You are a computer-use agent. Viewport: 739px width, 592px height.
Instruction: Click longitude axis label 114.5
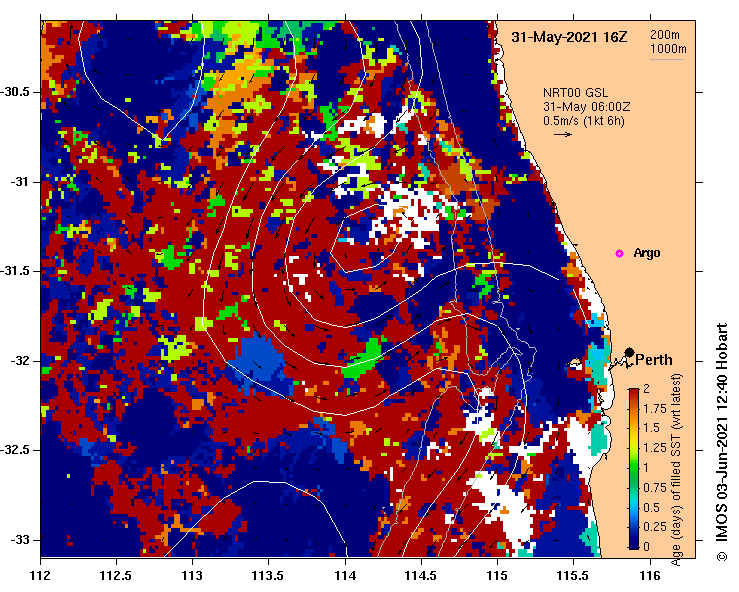(421, 575)
